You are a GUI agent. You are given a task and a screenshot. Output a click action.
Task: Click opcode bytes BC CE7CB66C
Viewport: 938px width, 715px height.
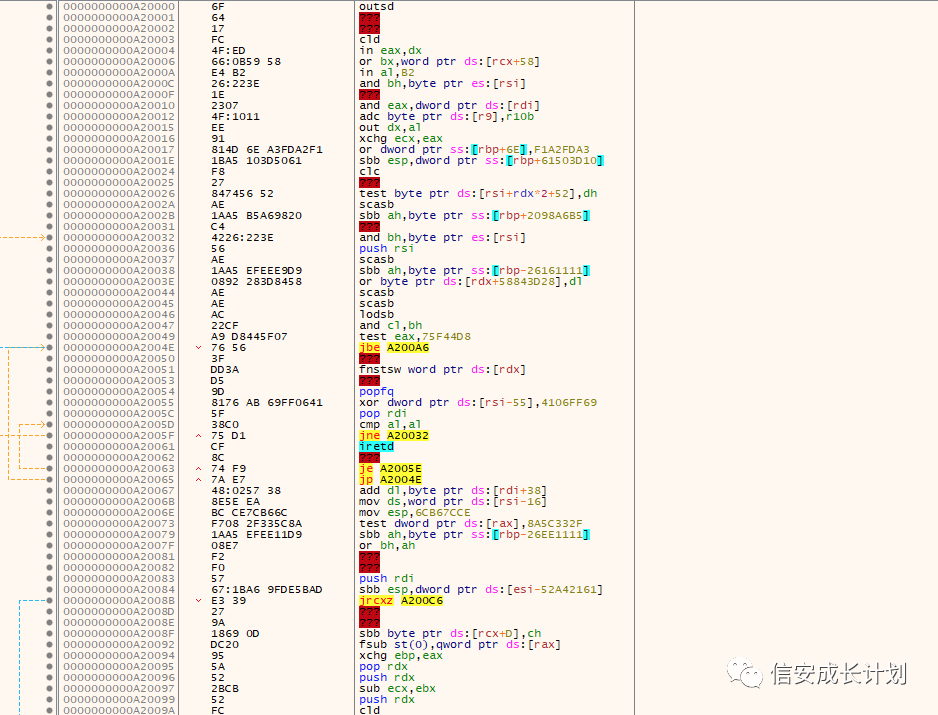point(249,513)
